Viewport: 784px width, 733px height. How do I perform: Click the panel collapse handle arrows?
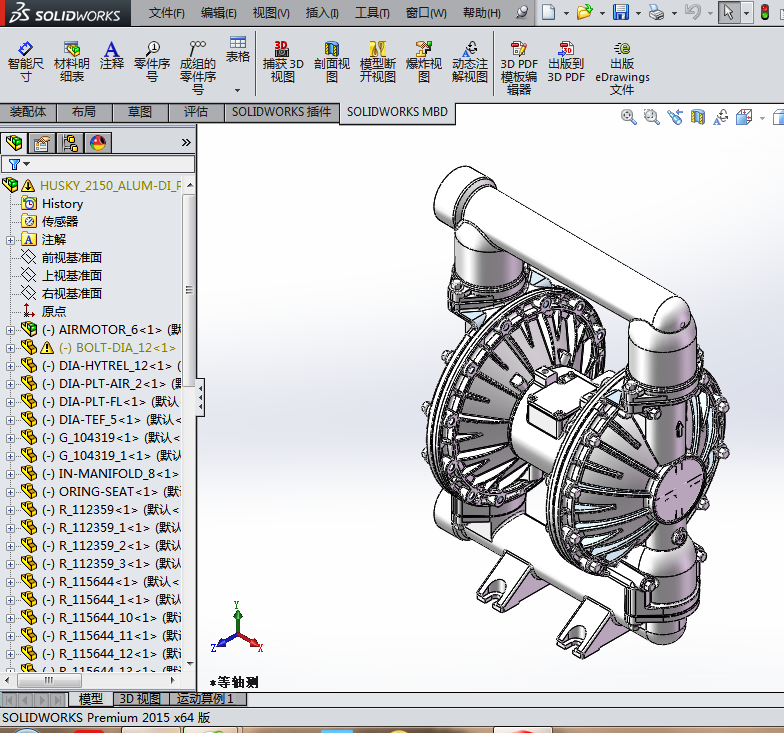(x=200, y=398)
